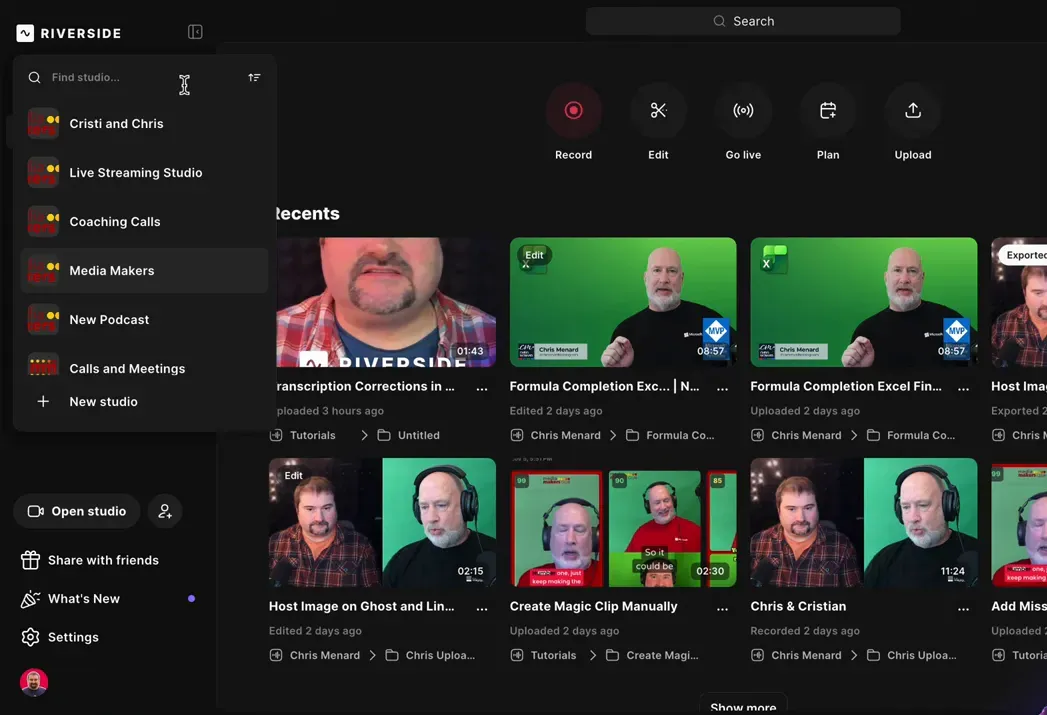Select the Edit scissors icon
Image resolution: width=1047 pixels, height=715 pixels.
pos(658,110)
